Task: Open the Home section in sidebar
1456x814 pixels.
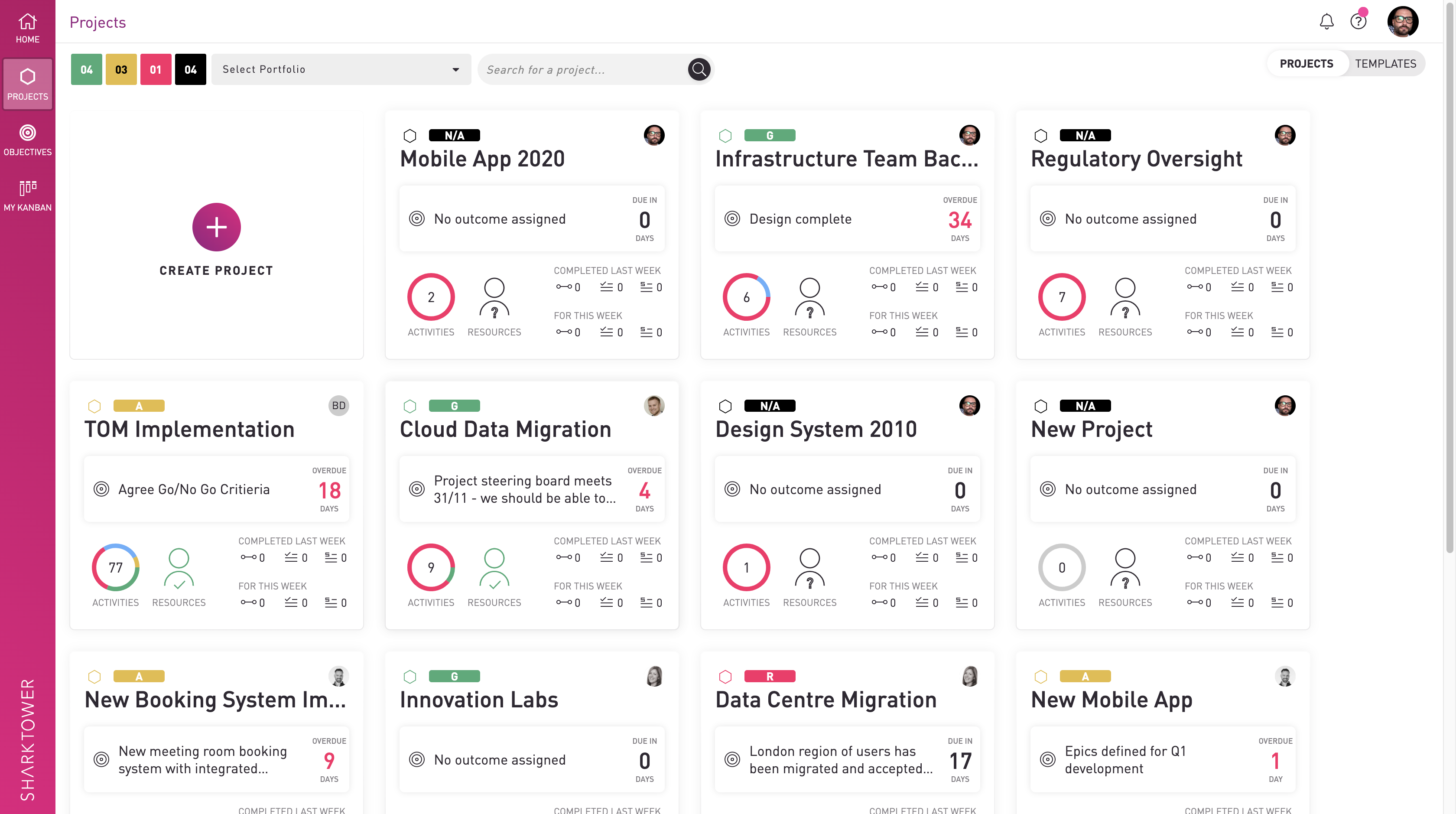Action: tap(27, 28)
